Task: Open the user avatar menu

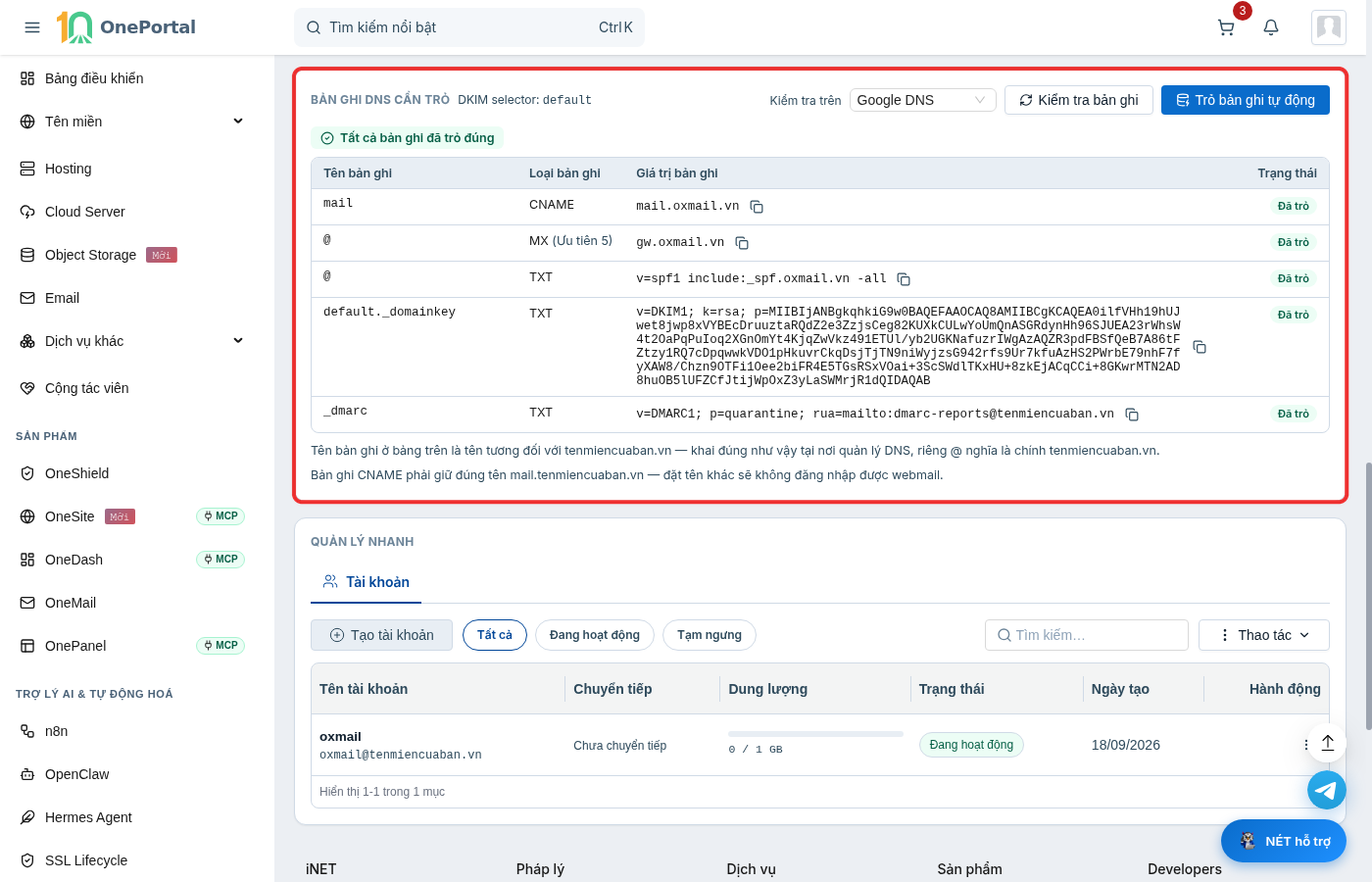Action: click(x=1329, y=27)
